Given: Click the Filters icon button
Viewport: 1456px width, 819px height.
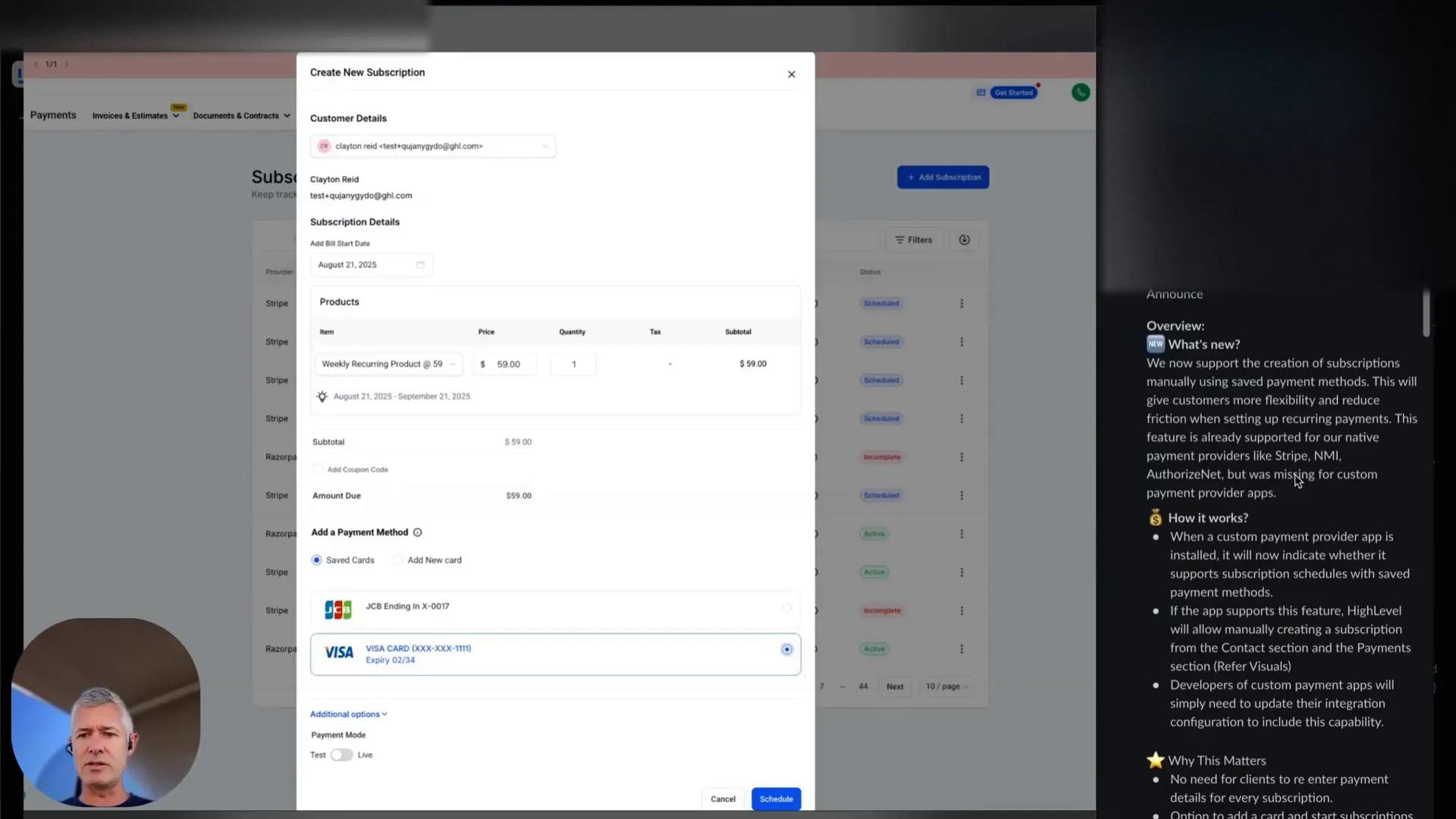Looking at the screenshot, I should 914,240.
